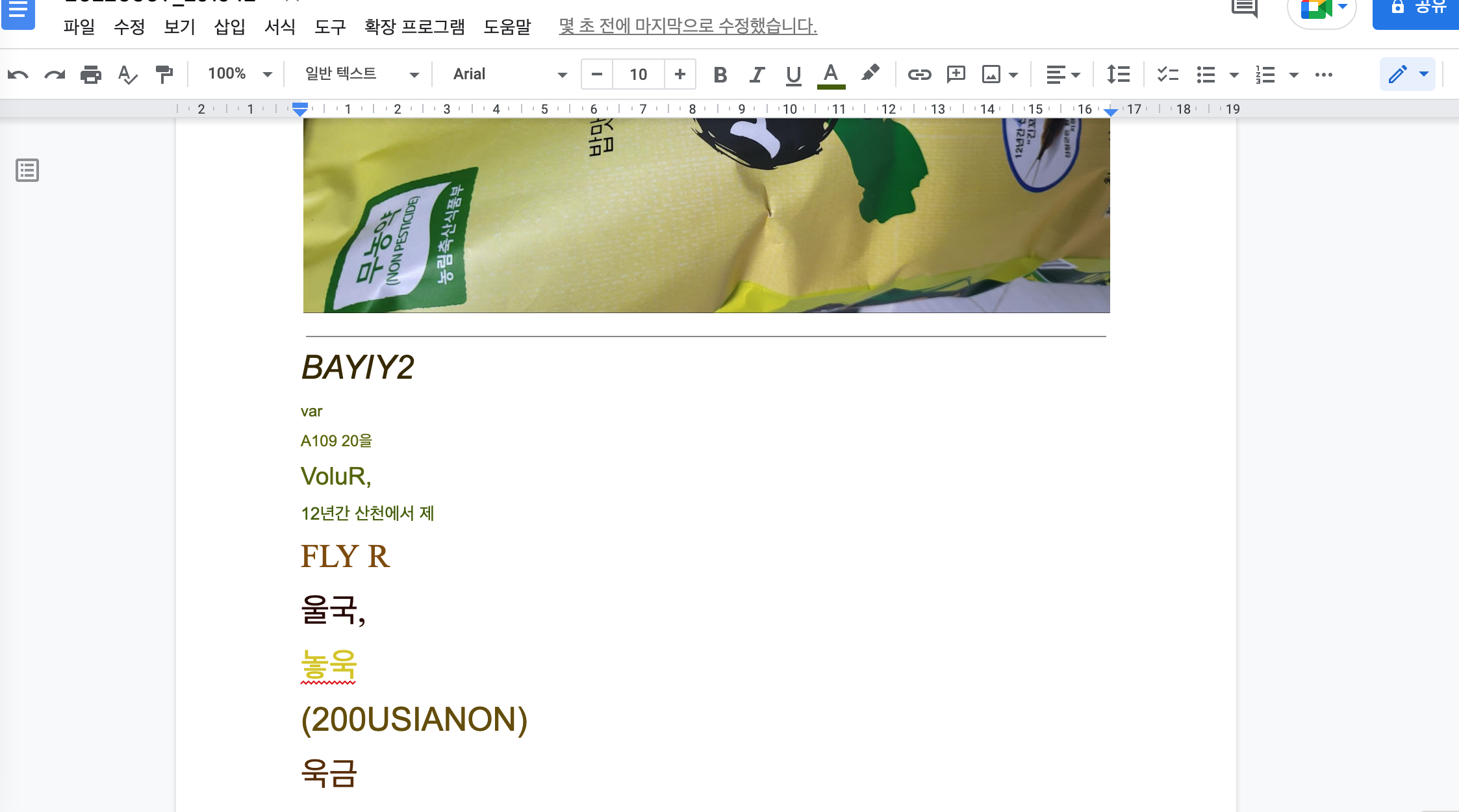Expand the 일반 텍스트 style dropdown
Screen dimensions: 1459x812
click(361, 74)
